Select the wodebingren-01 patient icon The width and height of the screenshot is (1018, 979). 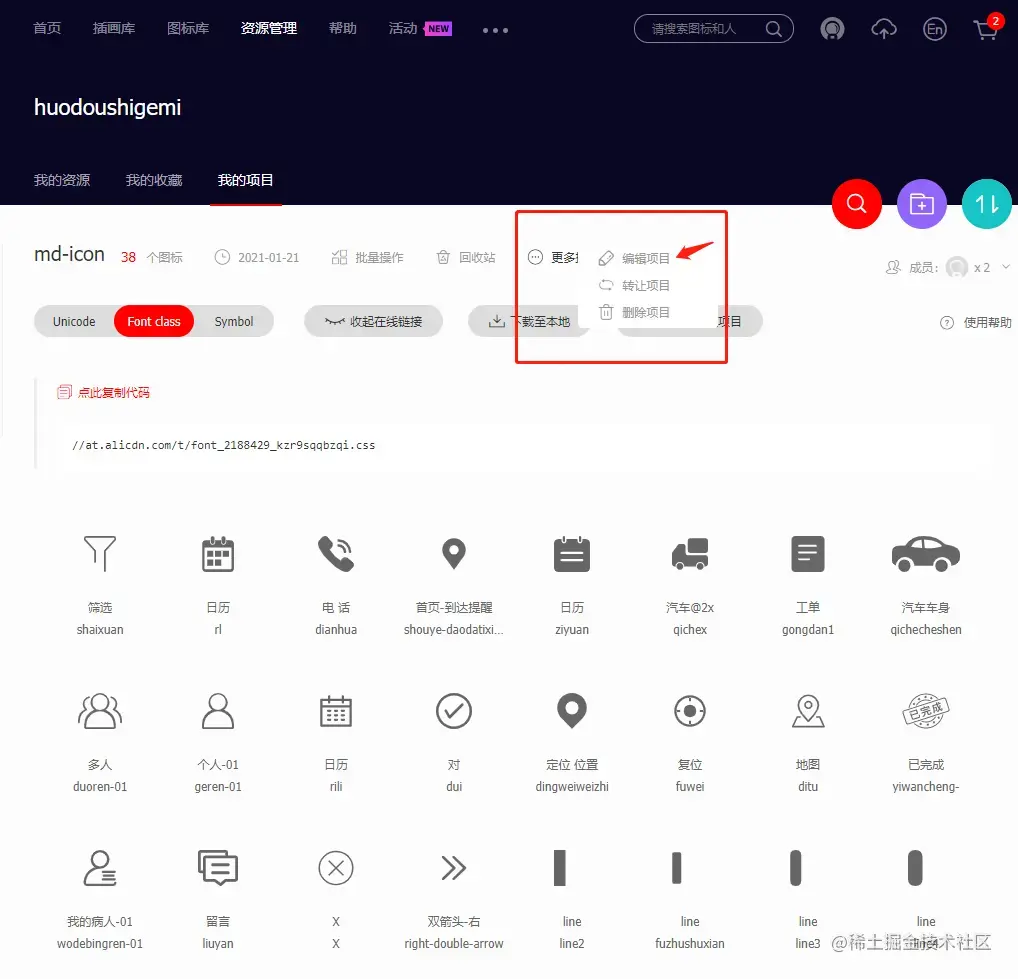(100, 867)
